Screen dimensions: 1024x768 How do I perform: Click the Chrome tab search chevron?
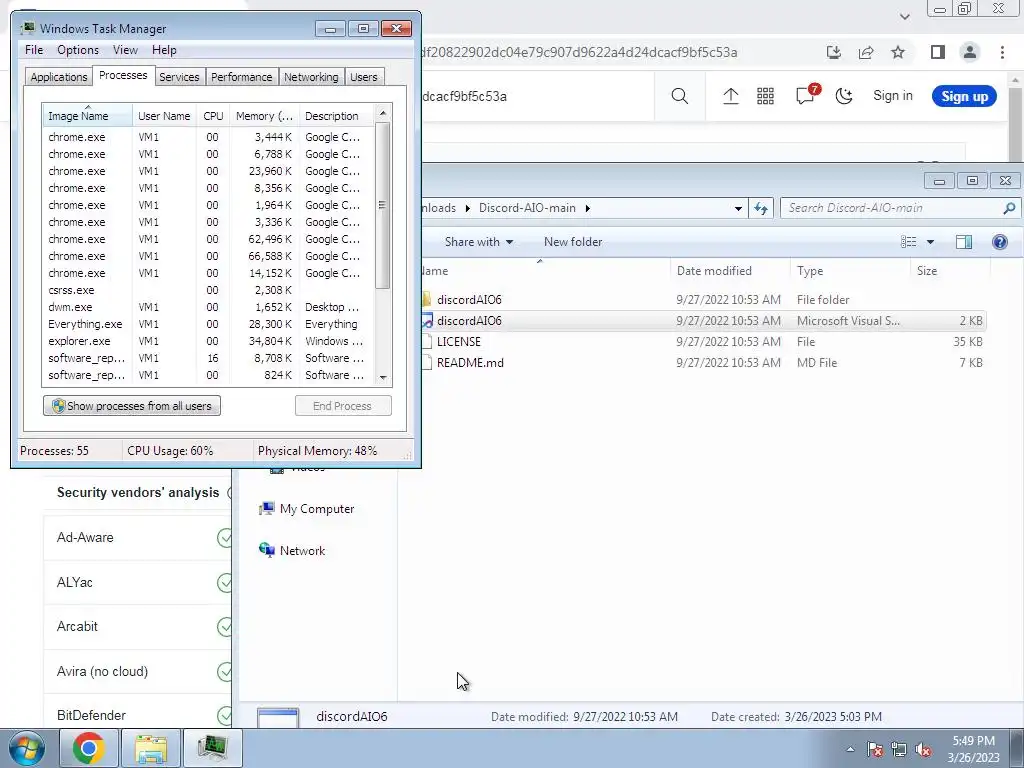coord(904,17)
